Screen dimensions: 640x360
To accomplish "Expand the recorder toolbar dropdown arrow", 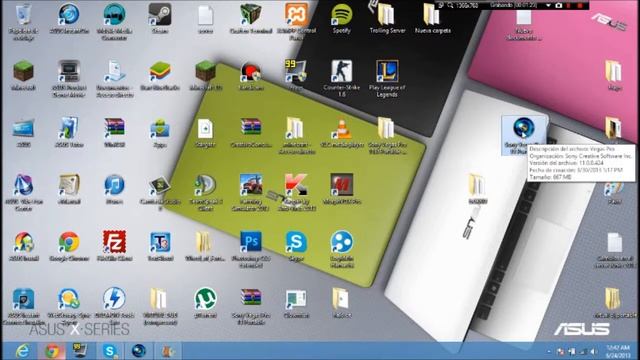I will pos(549,5).
